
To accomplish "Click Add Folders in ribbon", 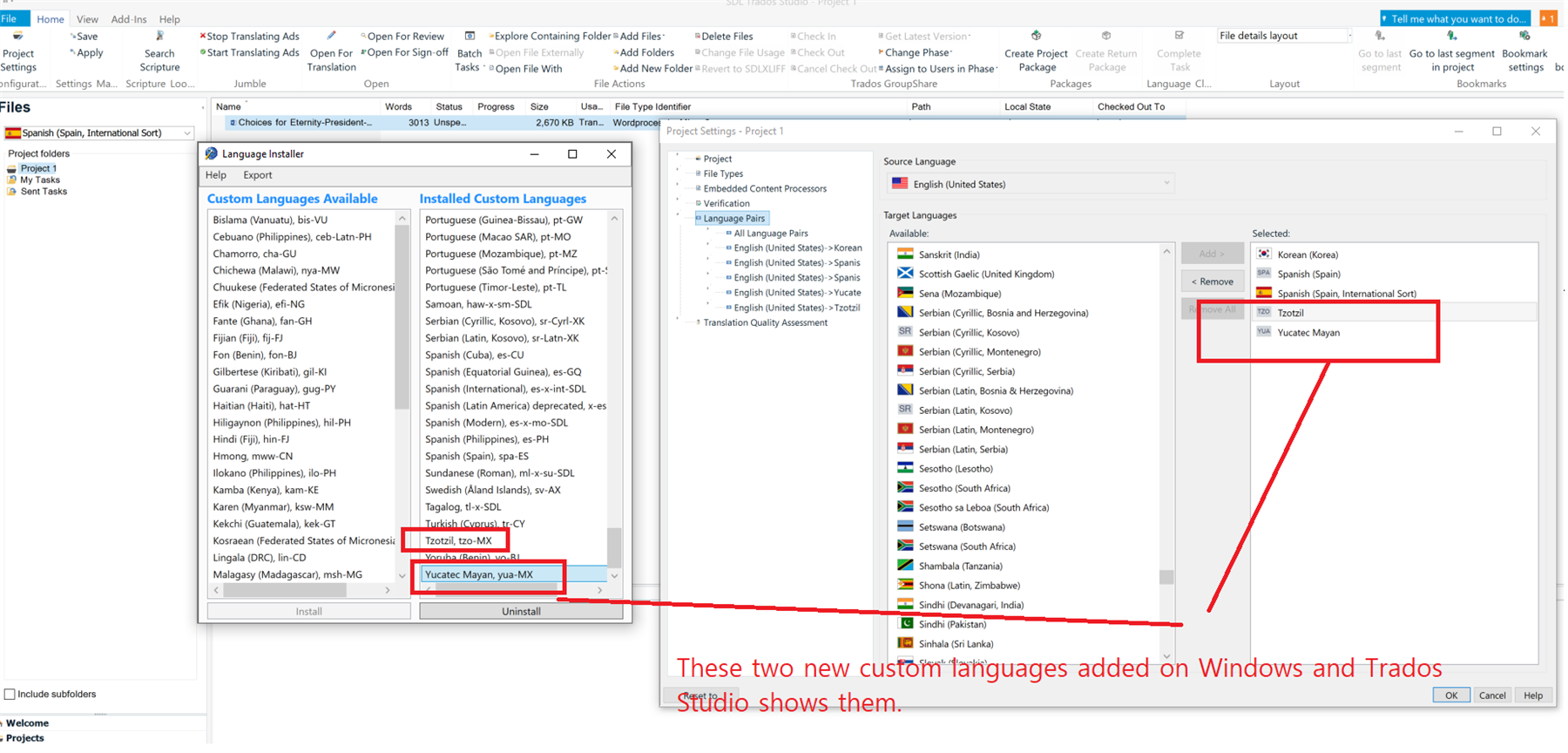I will point(645,53).
